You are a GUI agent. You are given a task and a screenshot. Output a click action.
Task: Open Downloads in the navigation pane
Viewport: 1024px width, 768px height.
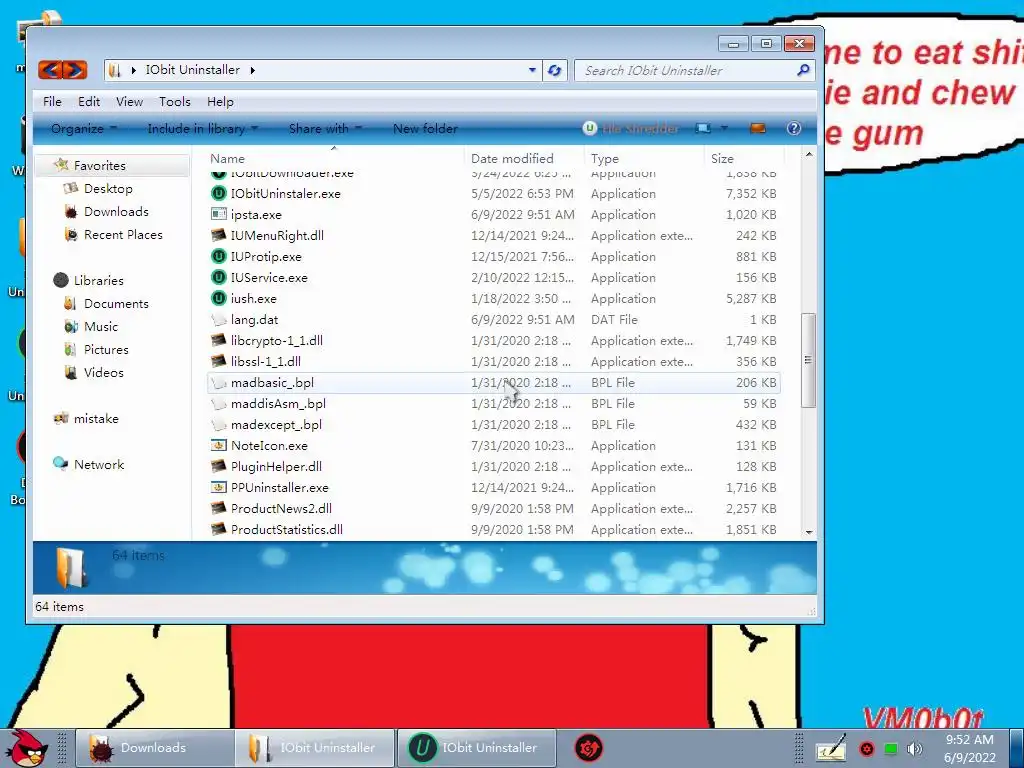(x=116, y=211)
